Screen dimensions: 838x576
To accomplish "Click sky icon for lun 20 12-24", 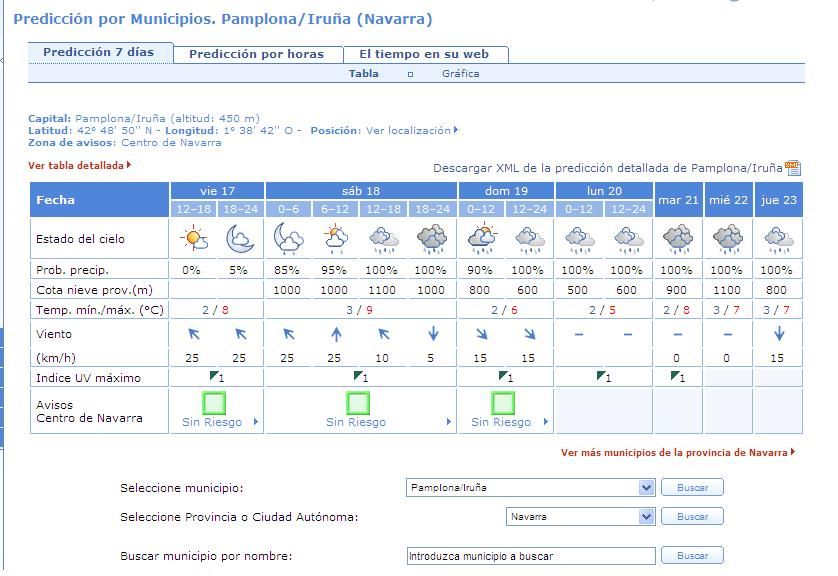I will pos(628,239).
